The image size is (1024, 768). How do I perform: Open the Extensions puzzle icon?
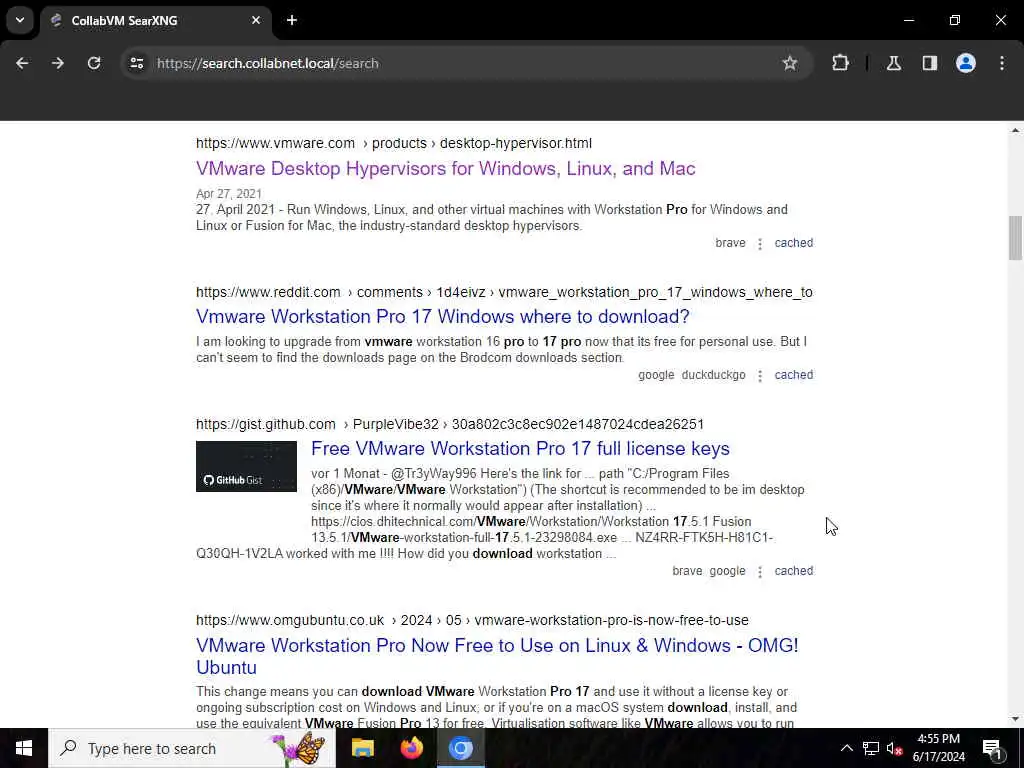[840, 63]
